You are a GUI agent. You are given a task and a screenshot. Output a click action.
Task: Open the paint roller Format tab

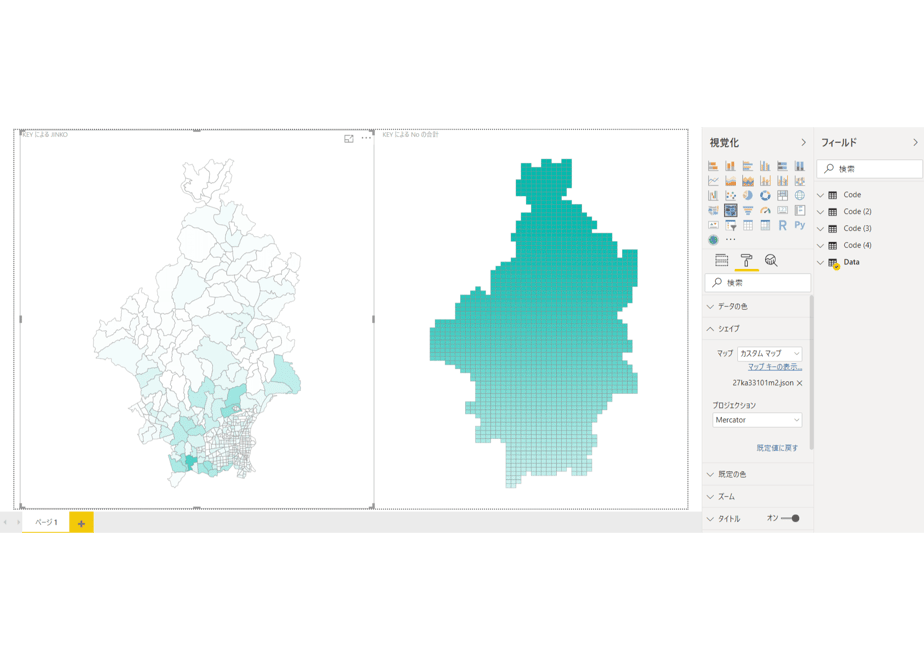[x=746, y=260]
